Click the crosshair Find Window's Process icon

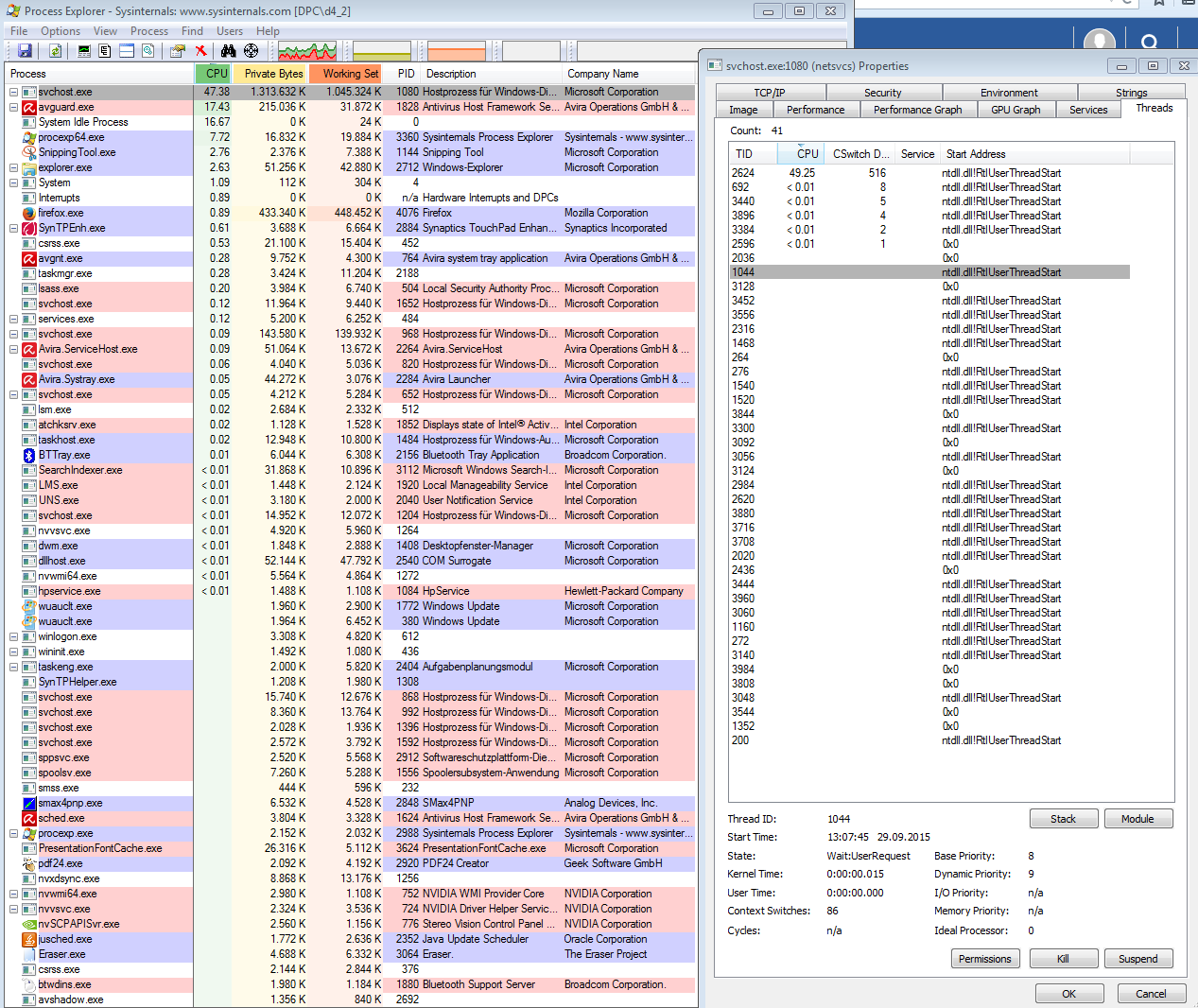[x=251, y=51]
